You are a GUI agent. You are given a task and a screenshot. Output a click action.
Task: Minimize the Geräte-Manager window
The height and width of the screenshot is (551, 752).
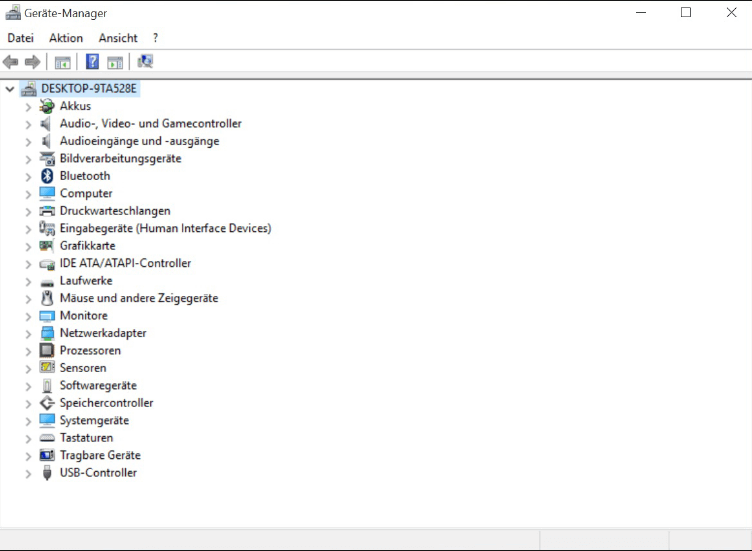(x=641, y=12)
